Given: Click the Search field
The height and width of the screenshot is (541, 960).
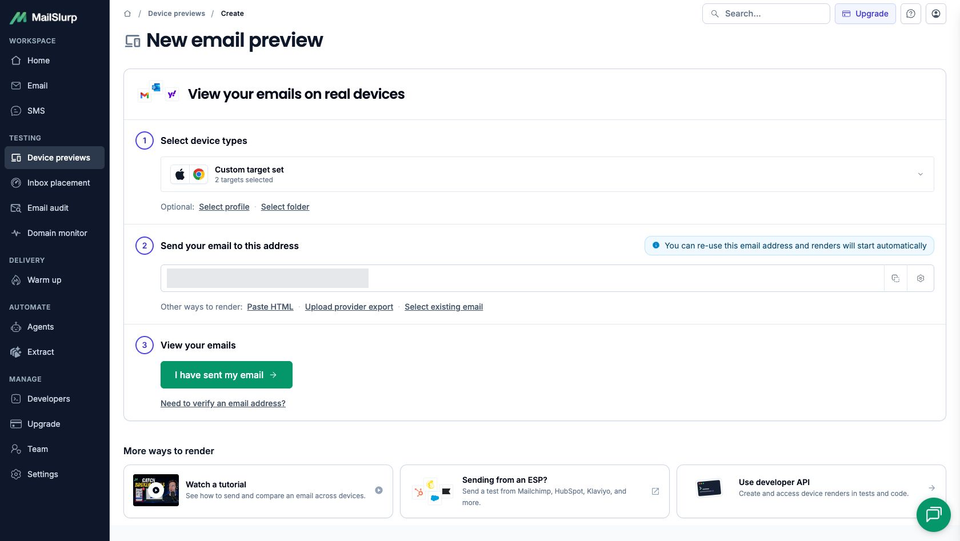Looking at the screenshot, I should 766,13.
